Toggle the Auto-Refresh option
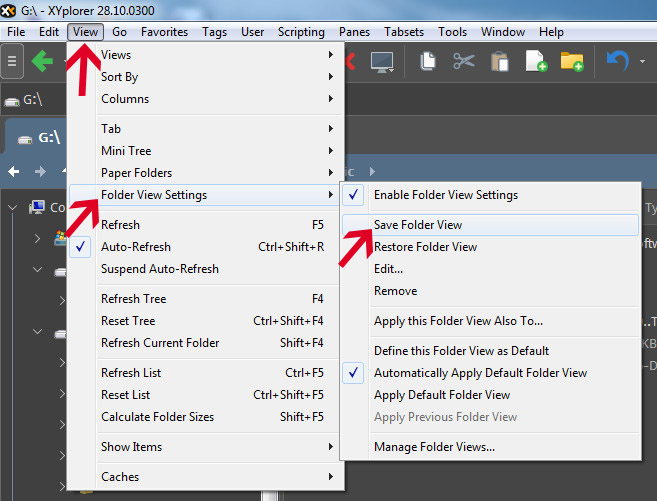Viewport: 657px width, 501px height. (135, 247)
